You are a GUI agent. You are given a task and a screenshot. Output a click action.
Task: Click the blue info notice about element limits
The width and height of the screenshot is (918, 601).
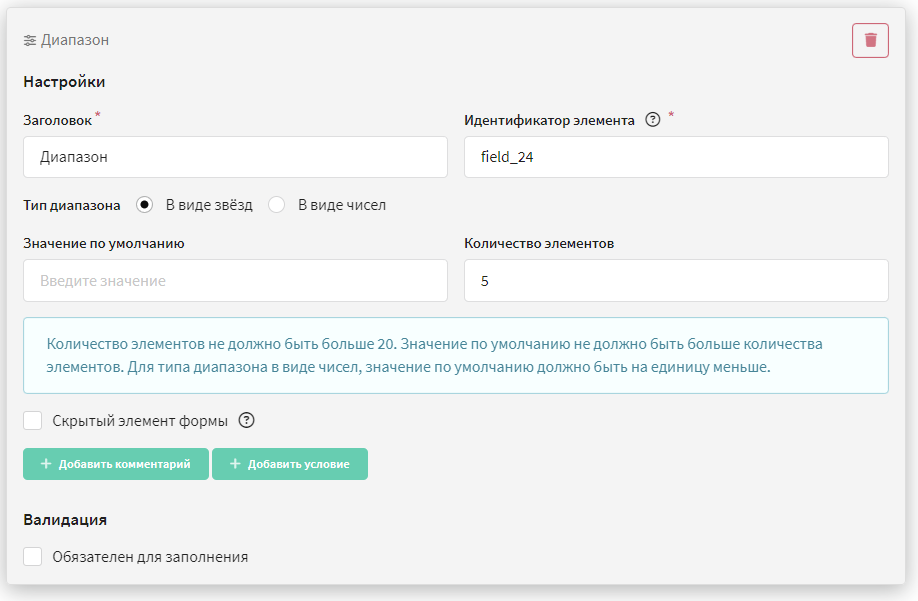pyautogui.click(x=455, y=355)
